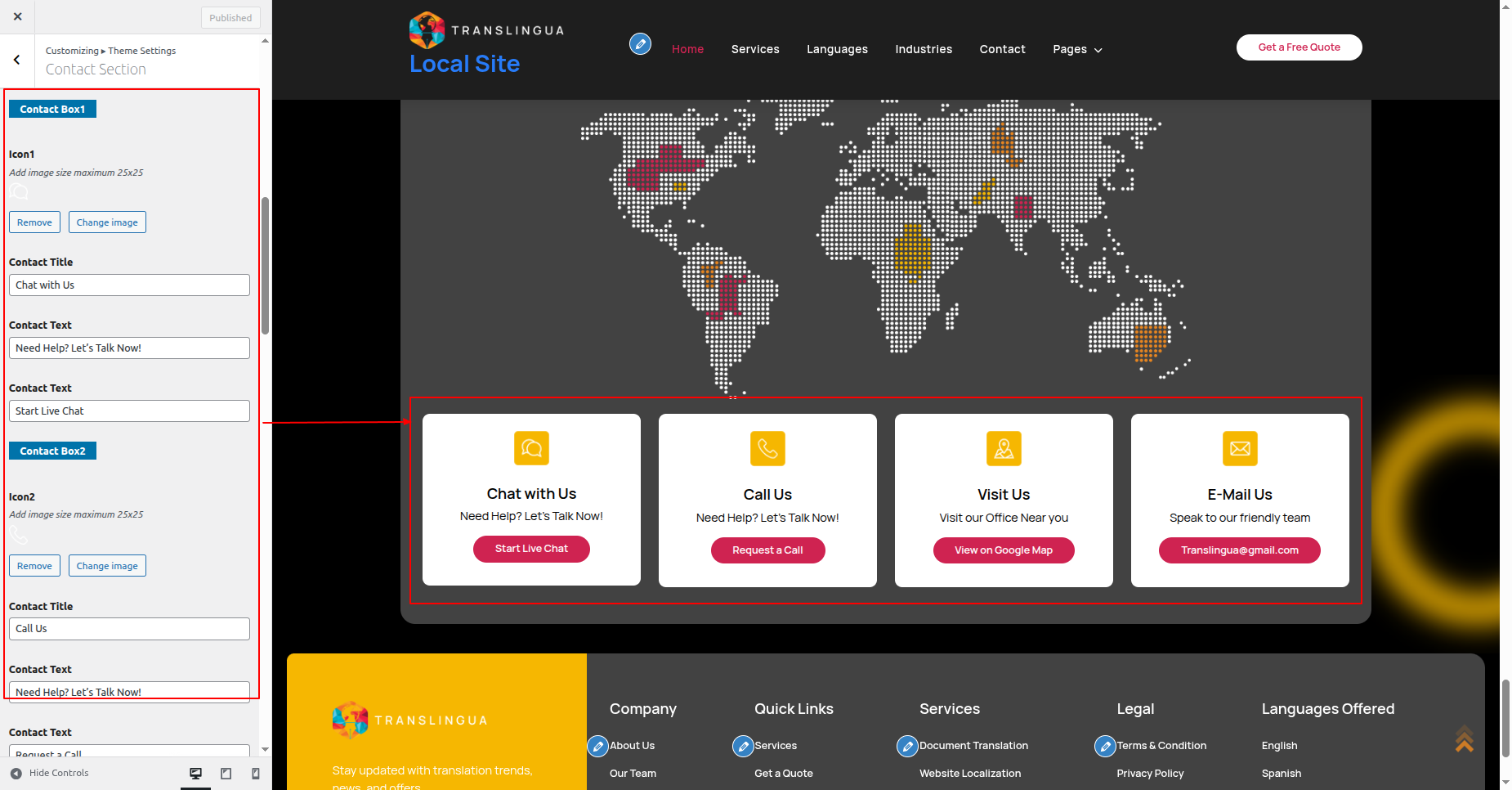This screenshot has width=1512, height=790.
Task: Click Change image for Icon1
Action: pos(107,222)
